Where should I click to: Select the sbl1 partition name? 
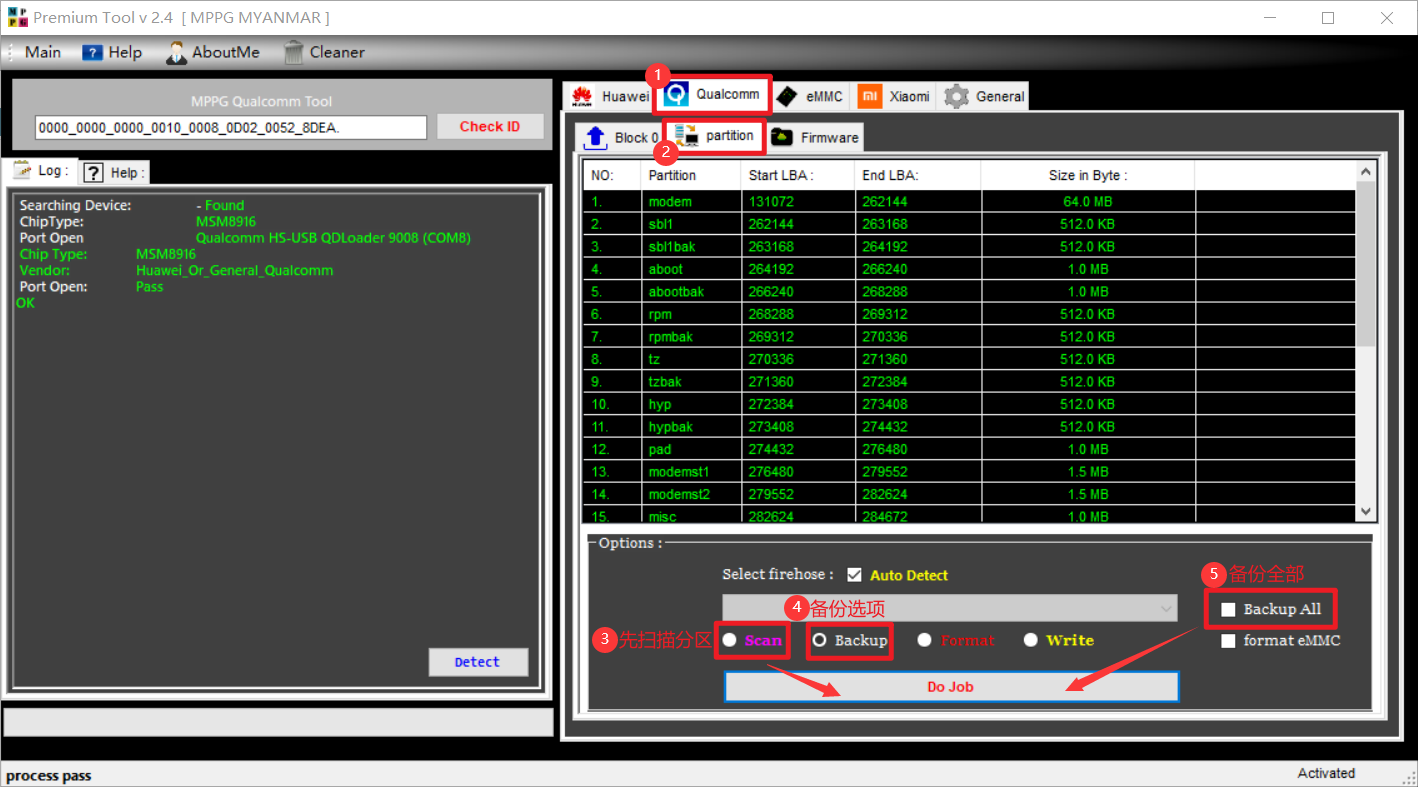(661, 224)
